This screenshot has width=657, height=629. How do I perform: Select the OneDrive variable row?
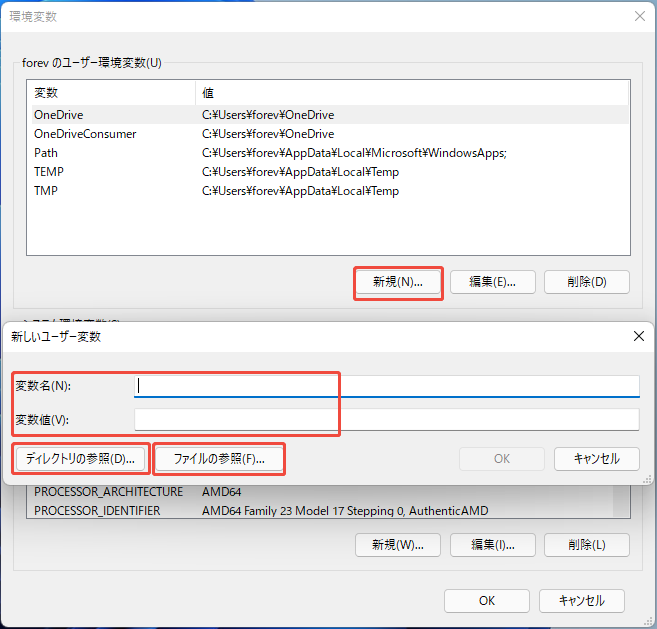click(330, 115)
